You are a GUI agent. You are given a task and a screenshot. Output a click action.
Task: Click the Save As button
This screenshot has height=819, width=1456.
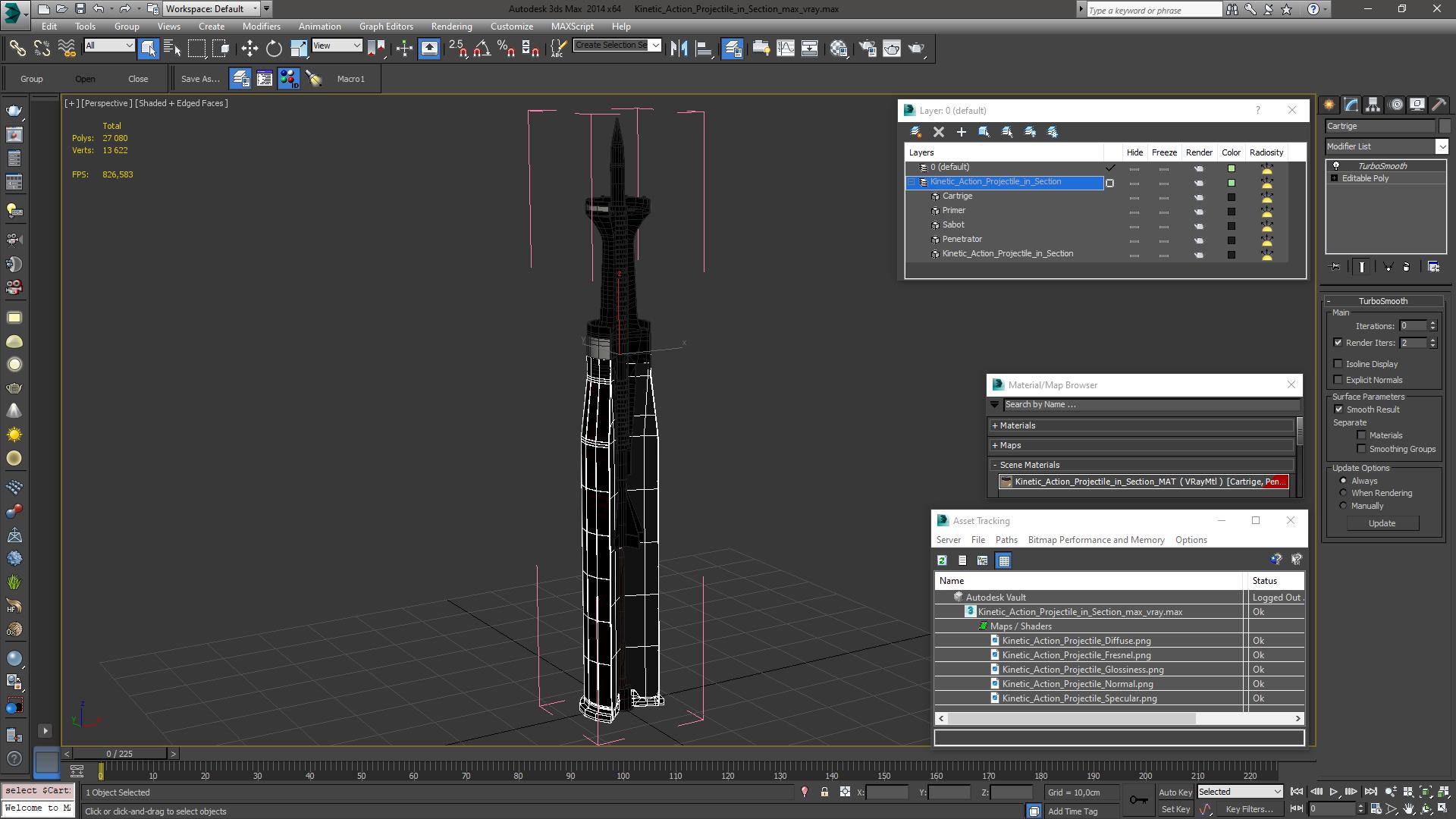tap(199, 79)
